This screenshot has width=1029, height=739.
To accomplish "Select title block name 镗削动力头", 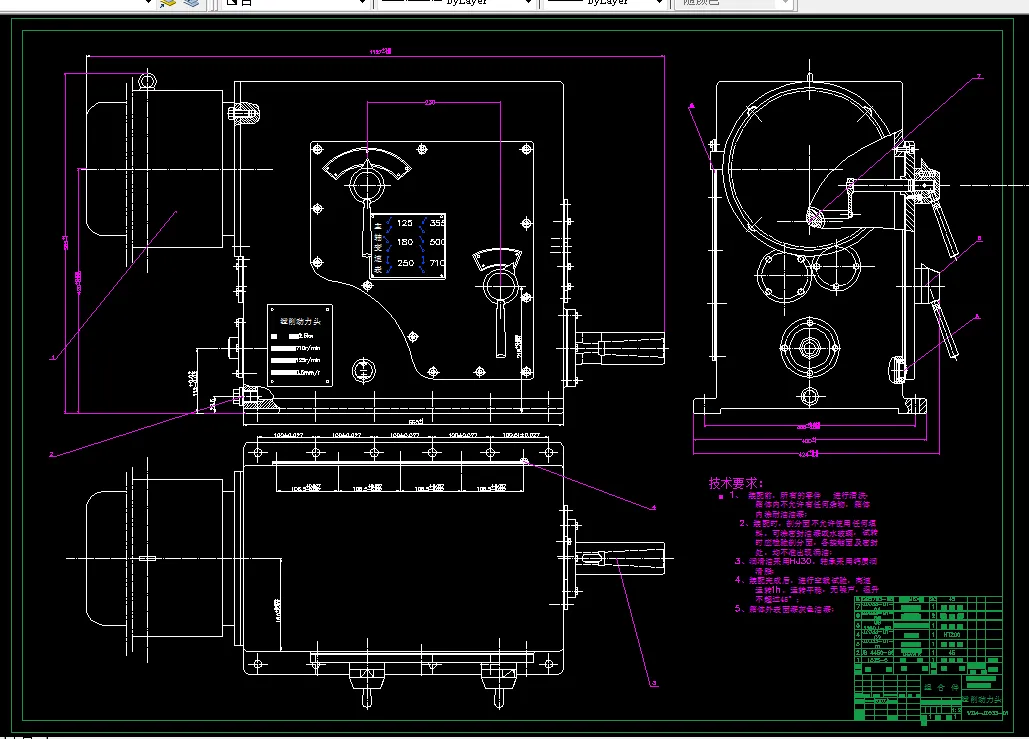I will (x=982, y=700).
